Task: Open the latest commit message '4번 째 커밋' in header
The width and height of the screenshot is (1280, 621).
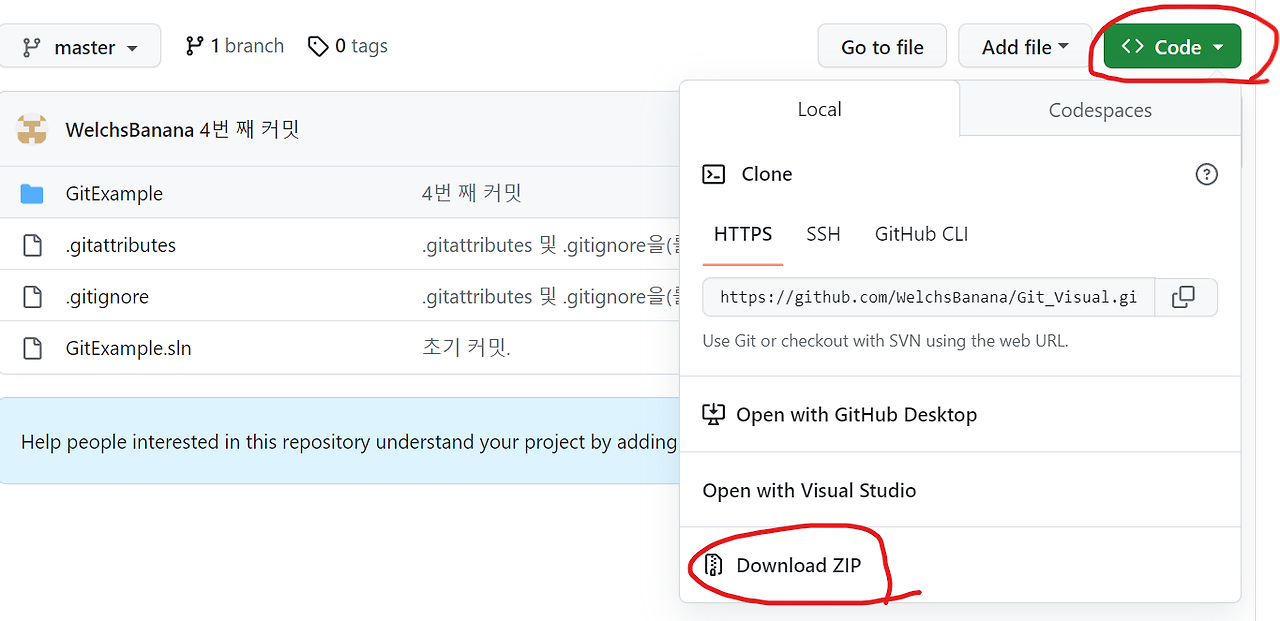Action: coord(250,130)
